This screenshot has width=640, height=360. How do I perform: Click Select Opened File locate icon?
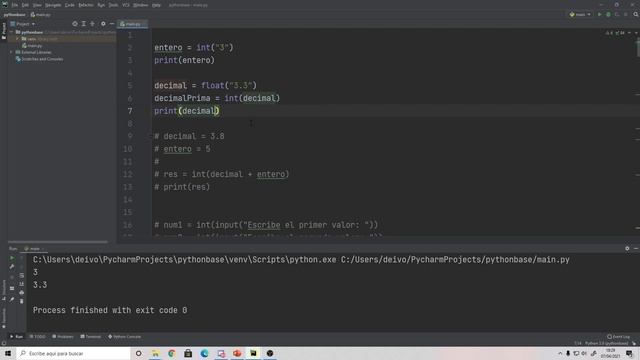tap(75, 24)
